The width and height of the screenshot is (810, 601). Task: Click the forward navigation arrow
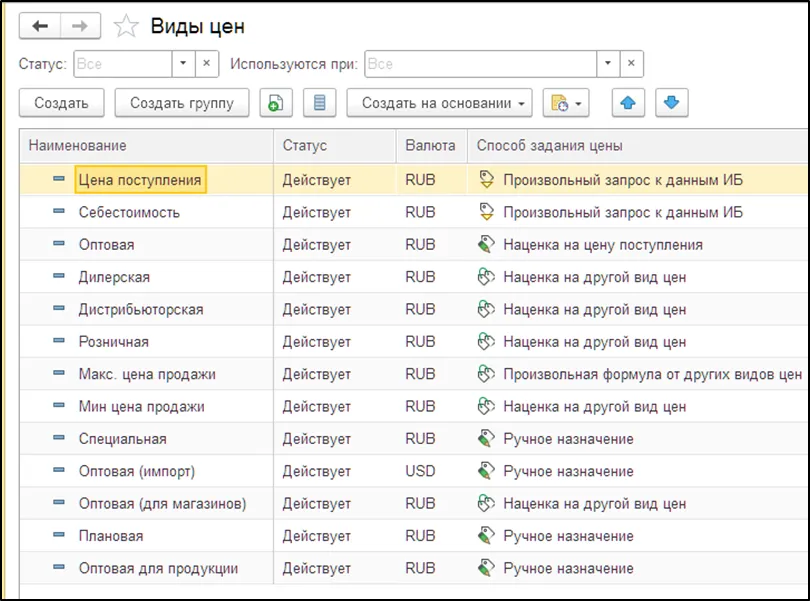[81, 27]
